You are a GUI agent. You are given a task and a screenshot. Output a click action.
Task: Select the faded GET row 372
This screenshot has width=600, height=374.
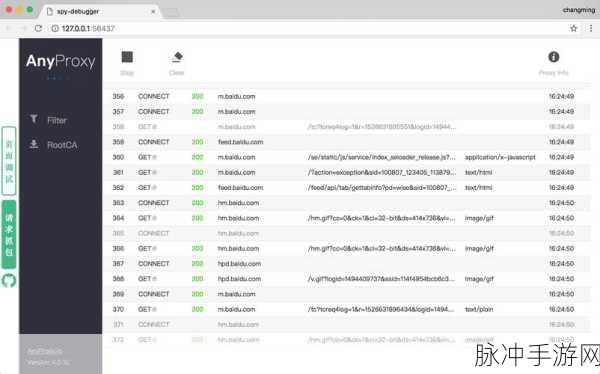coord(346,340)
